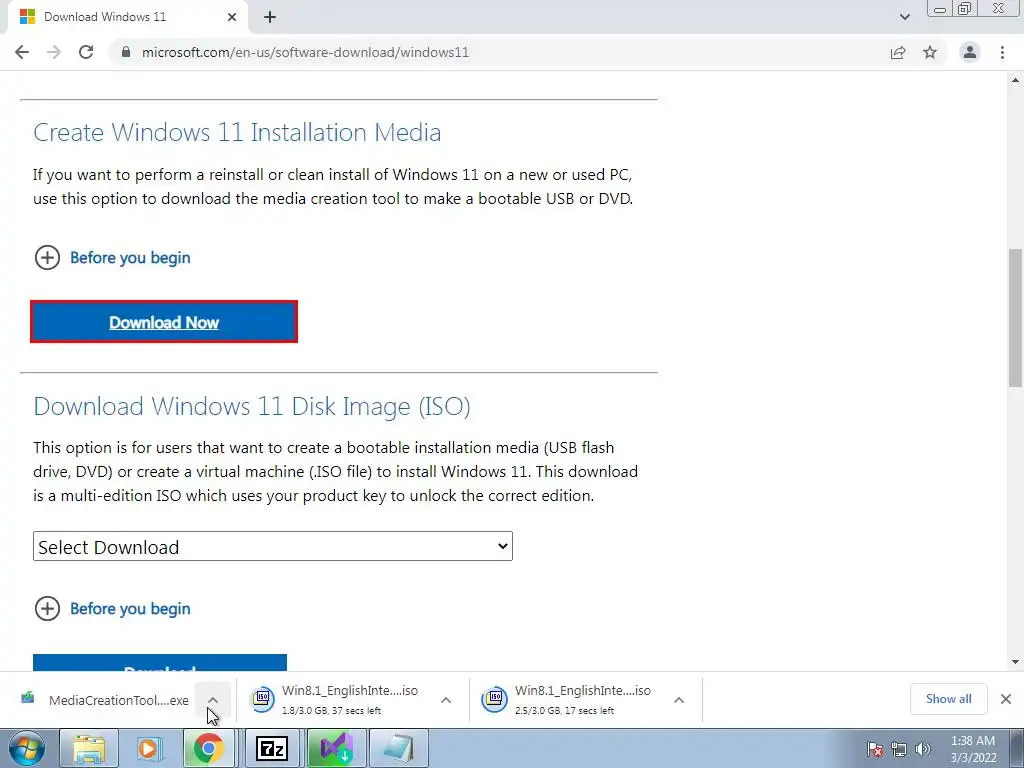Switch to the Download Windows 11 tab
Screen dimensions: 1024x768
(x=127, y=17)
